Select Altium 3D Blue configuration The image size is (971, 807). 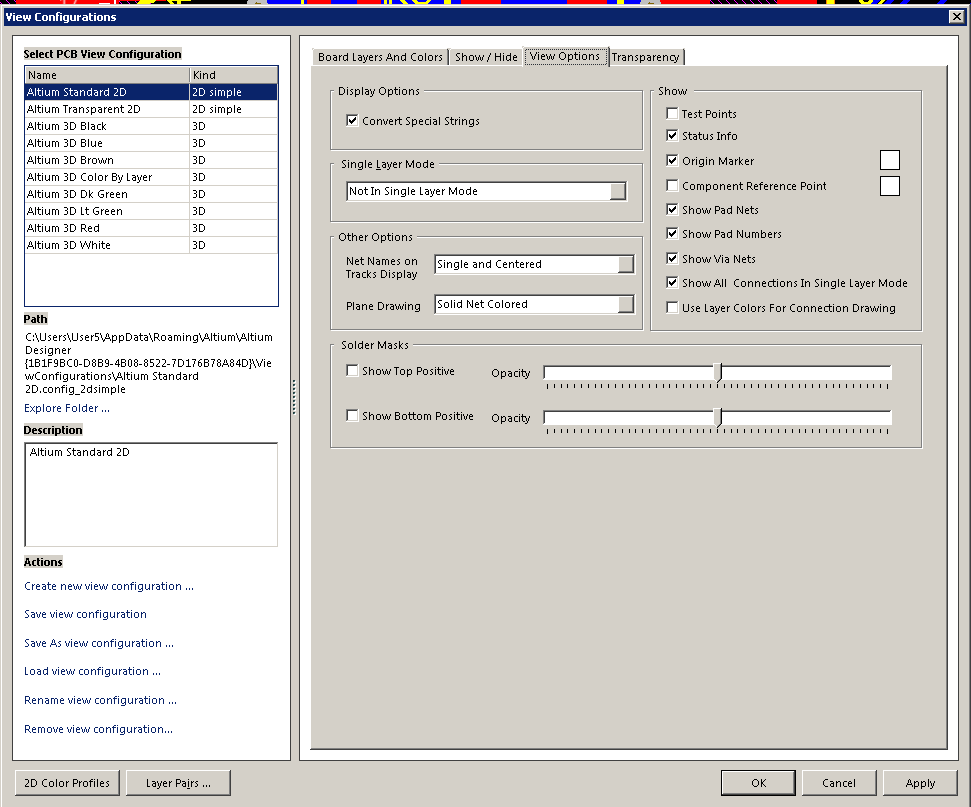coord(151,143)
